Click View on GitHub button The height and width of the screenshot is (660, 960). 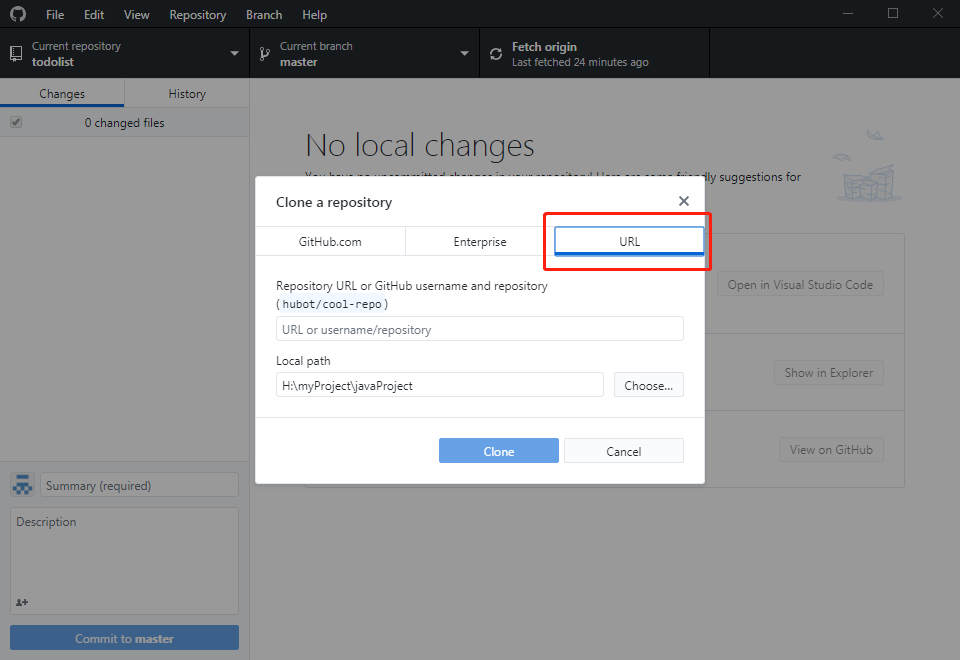831,449
